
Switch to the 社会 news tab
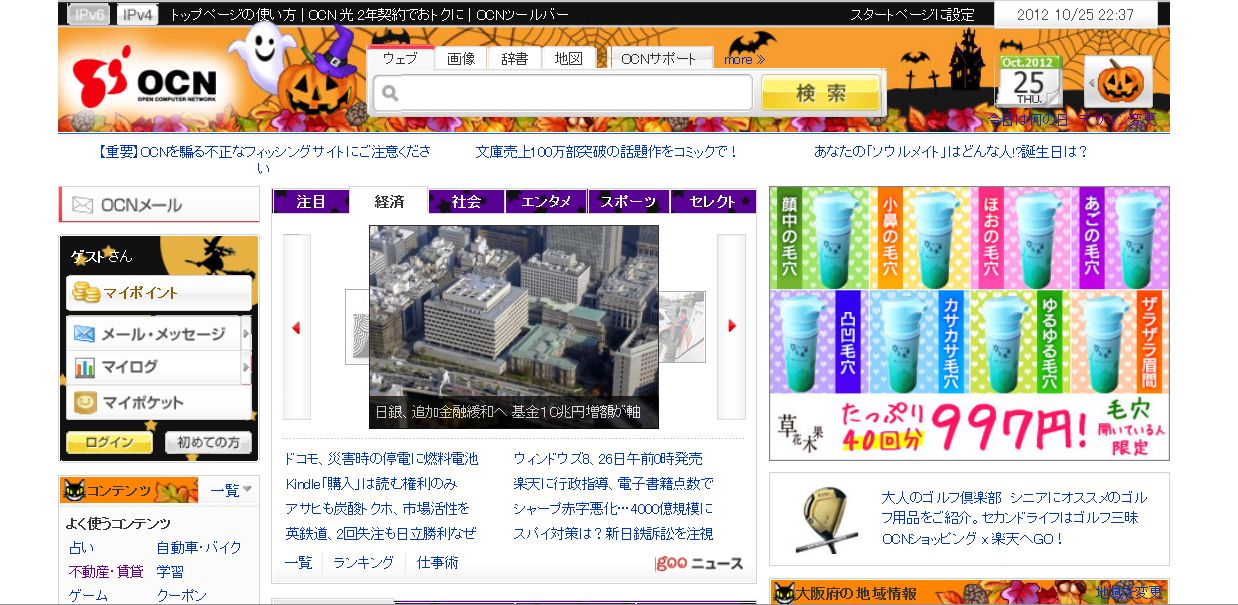[467, 201]
